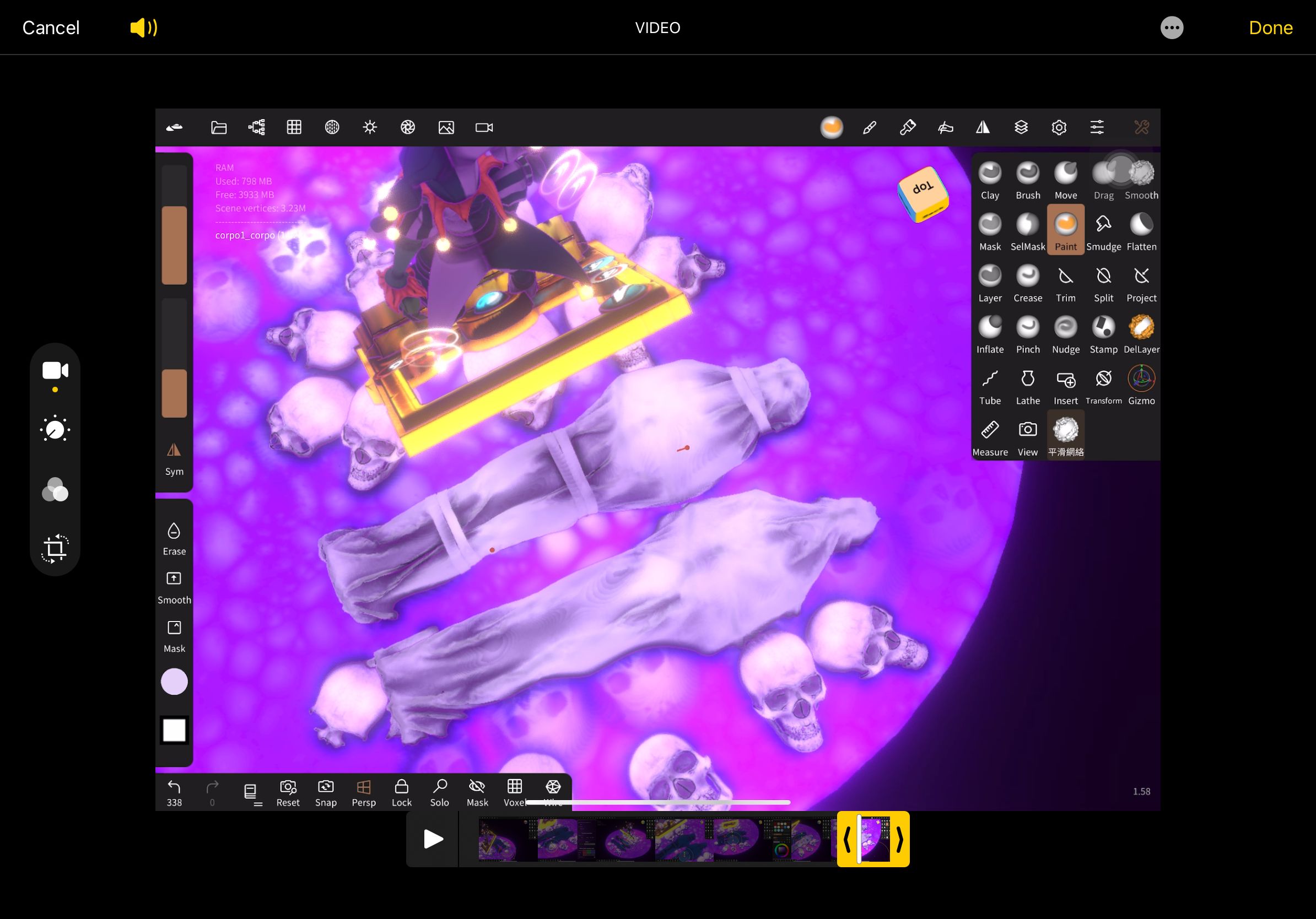Select the Inflate tool

990,334
